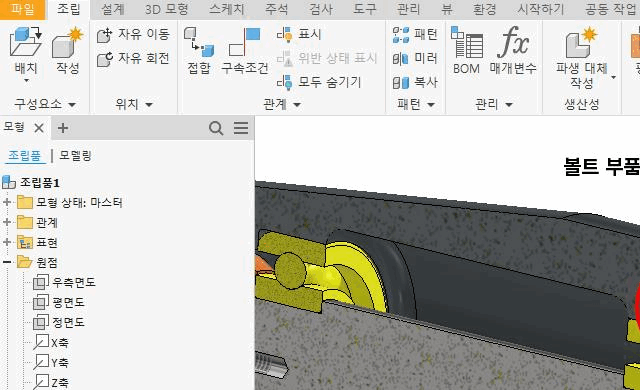This screenshot has height=390, width=640.
Task: Expand the 관계 folder node
Action: 7,222
